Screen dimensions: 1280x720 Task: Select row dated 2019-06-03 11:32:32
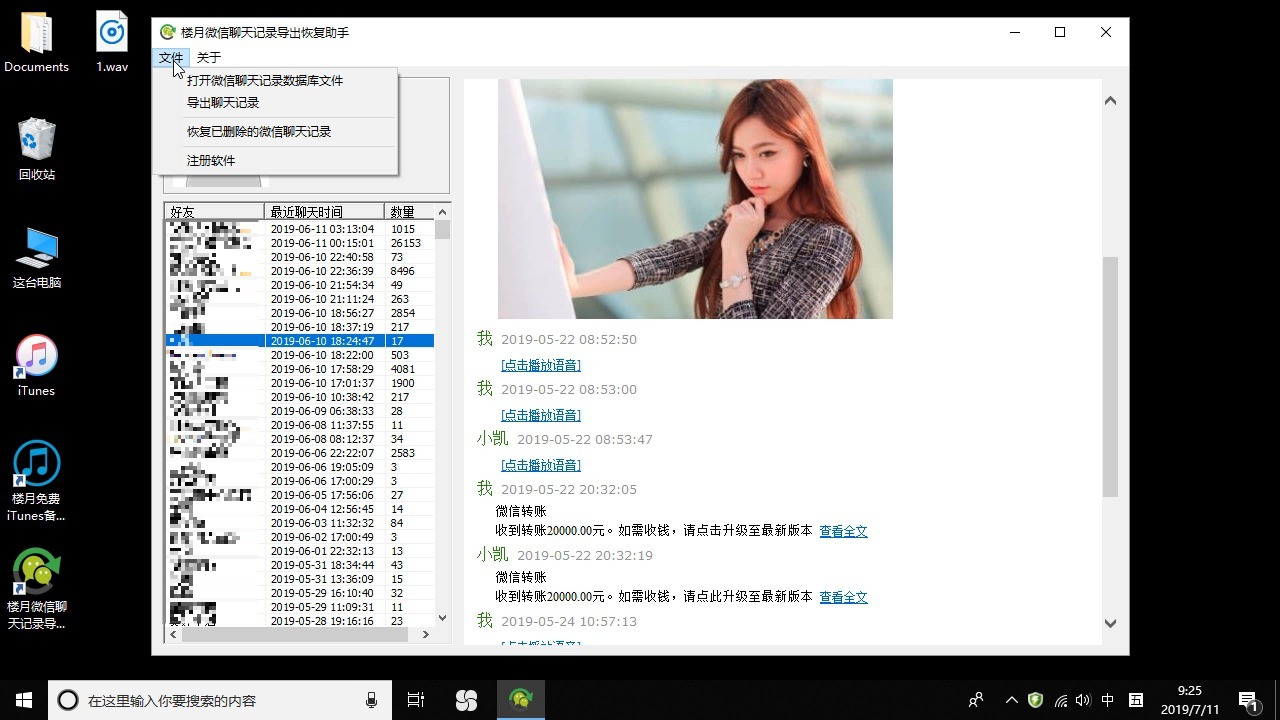point(300,523)
